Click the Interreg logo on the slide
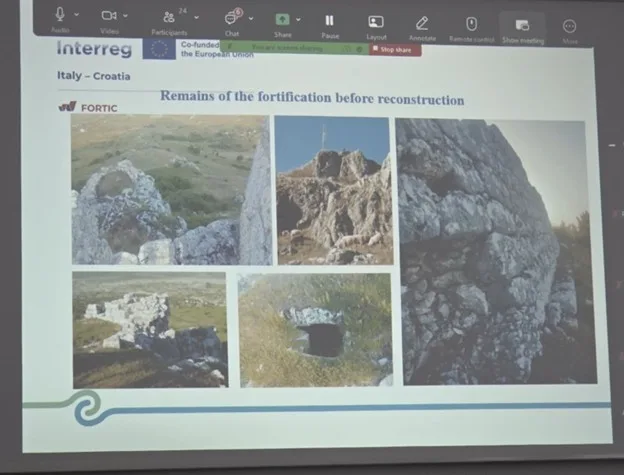 tap(94, 49)
